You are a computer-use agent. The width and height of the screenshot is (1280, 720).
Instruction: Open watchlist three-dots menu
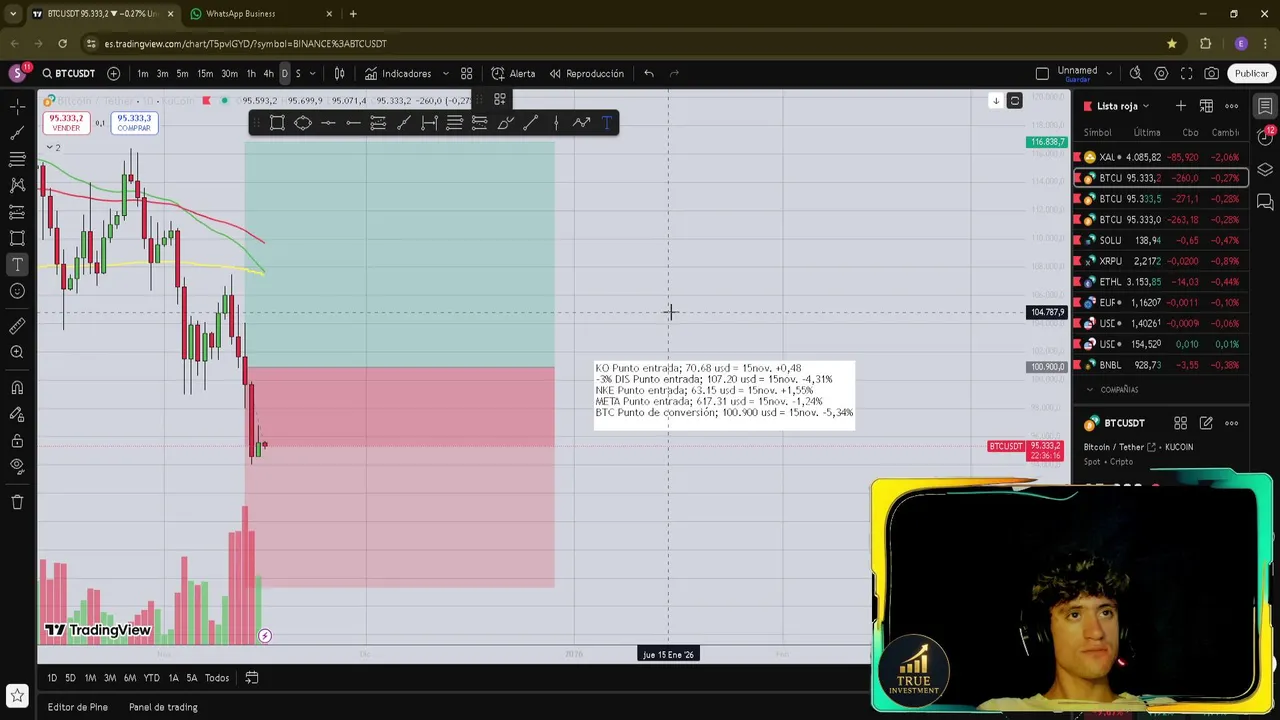[x=1232, y=106]
